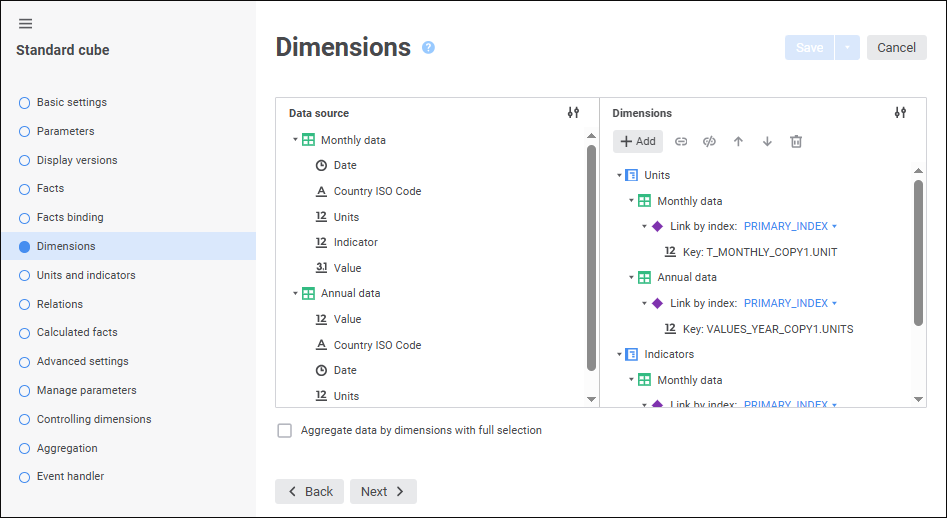
Task: Click the unlink dimension icon
Action: click(710, 142)
